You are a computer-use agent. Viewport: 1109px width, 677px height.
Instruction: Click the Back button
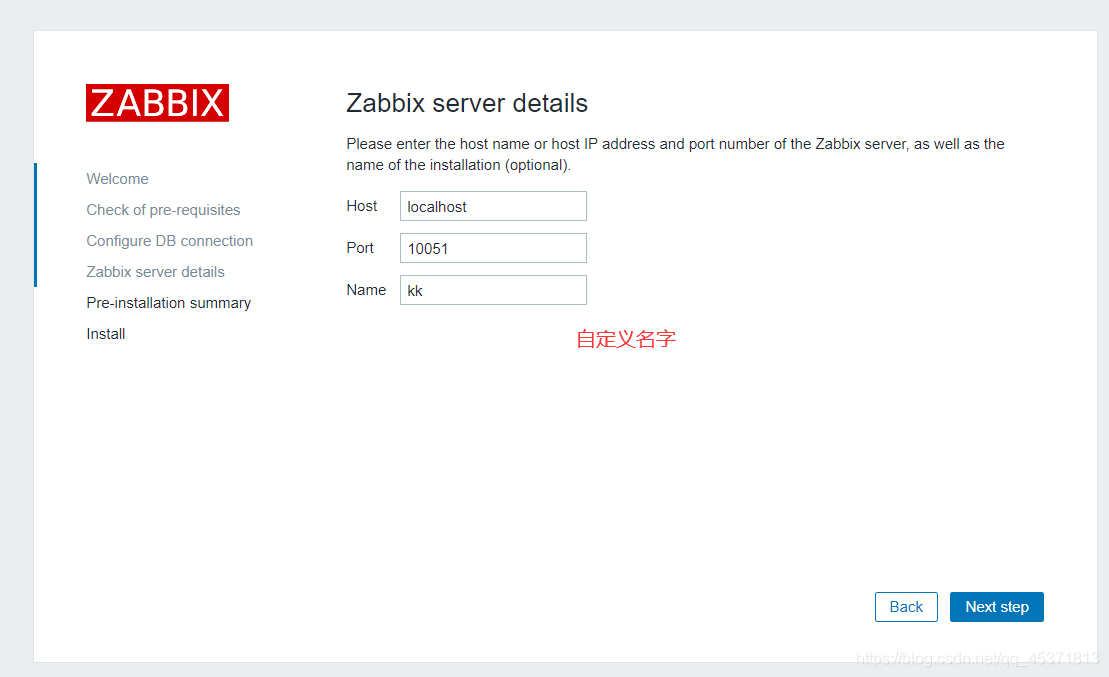click(906, 607)
